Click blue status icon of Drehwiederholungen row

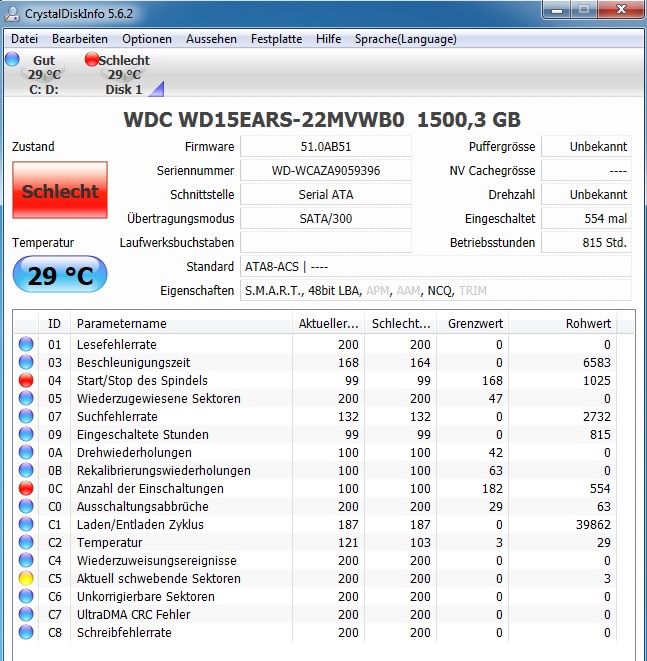click(x=26, y=452)
